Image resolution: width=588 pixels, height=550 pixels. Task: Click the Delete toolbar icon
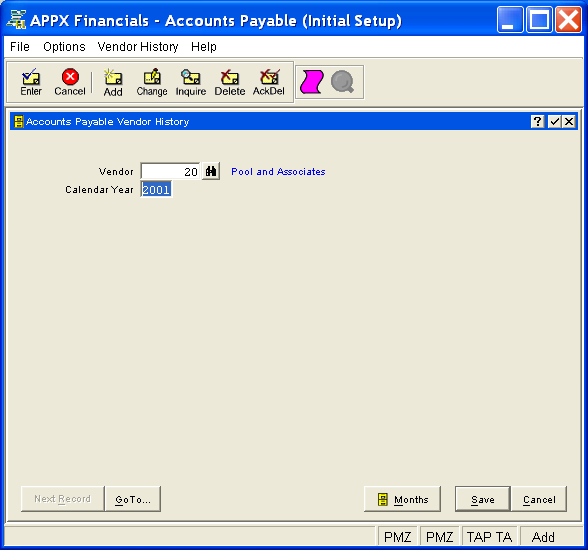[x=230, y=82]
